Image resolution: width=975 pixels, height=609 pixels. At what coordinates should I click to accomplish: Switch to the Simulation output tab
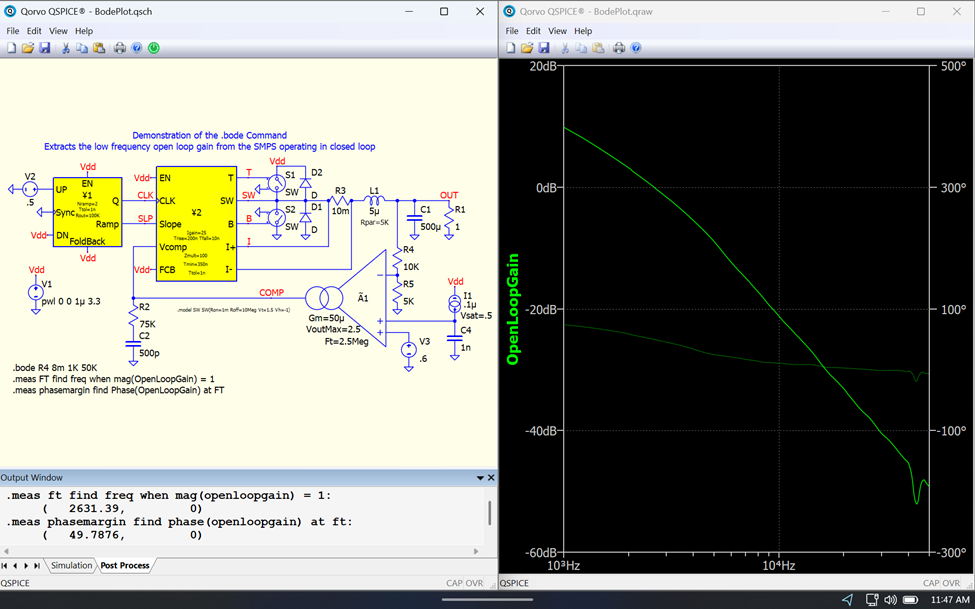click(71, 566)
